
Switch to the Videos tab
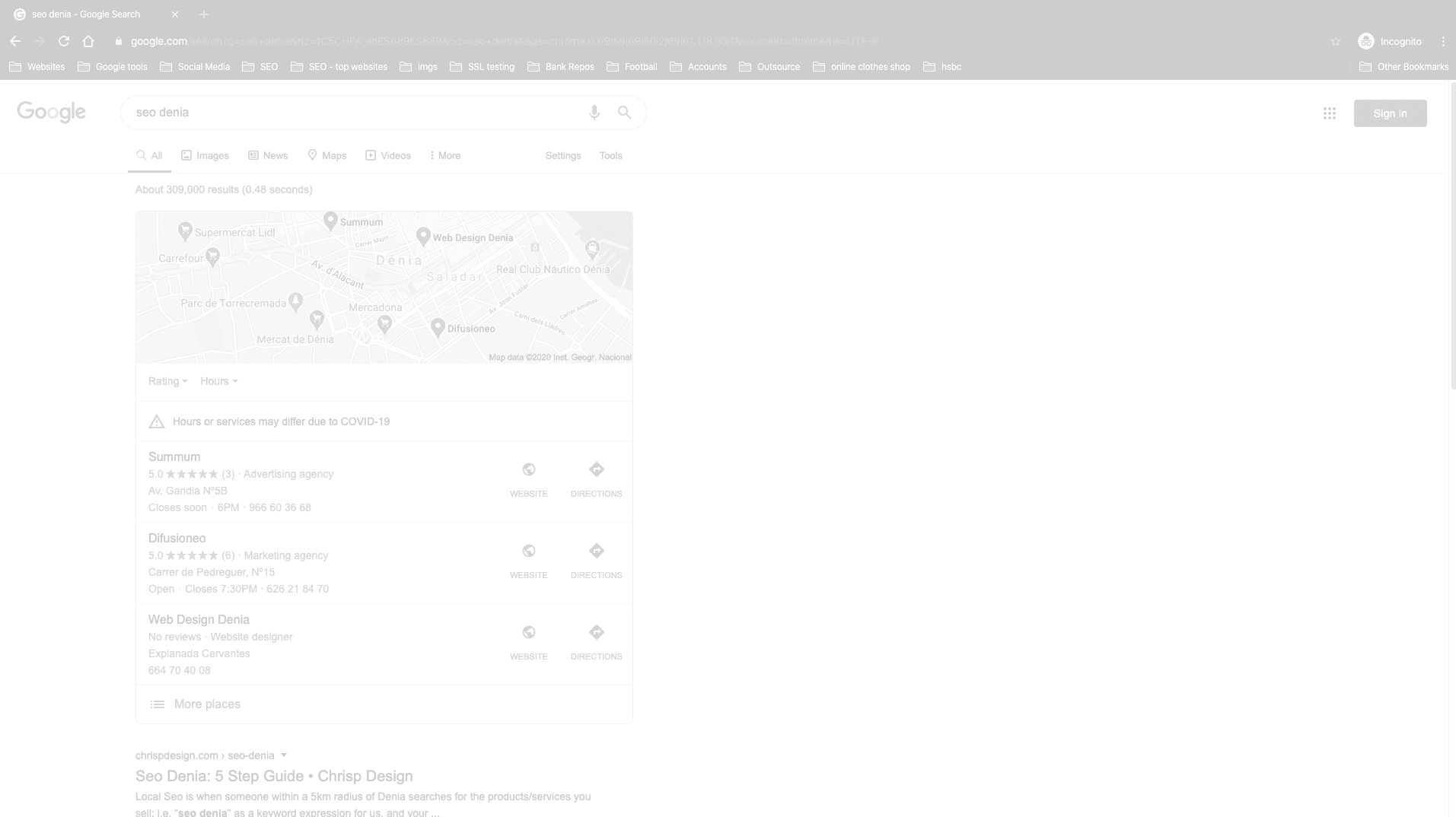(388, 155)
